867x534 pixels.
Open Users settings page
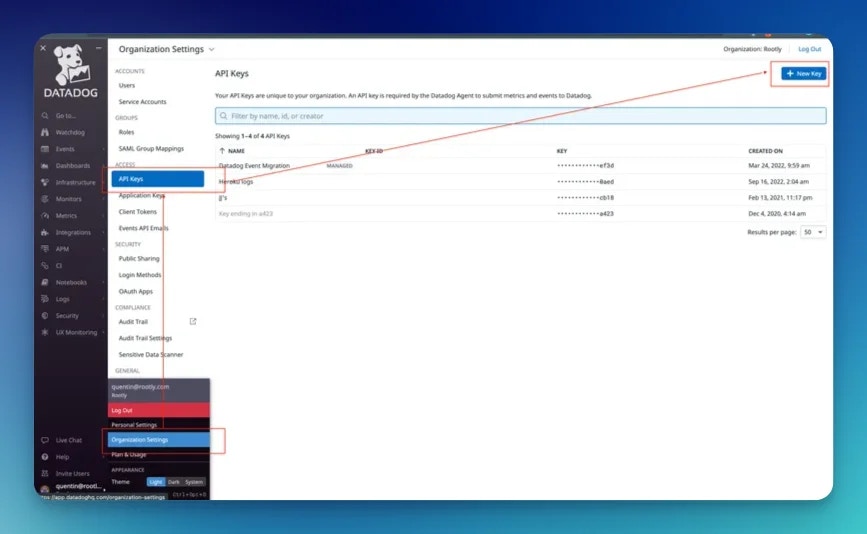tap(127, 85)
